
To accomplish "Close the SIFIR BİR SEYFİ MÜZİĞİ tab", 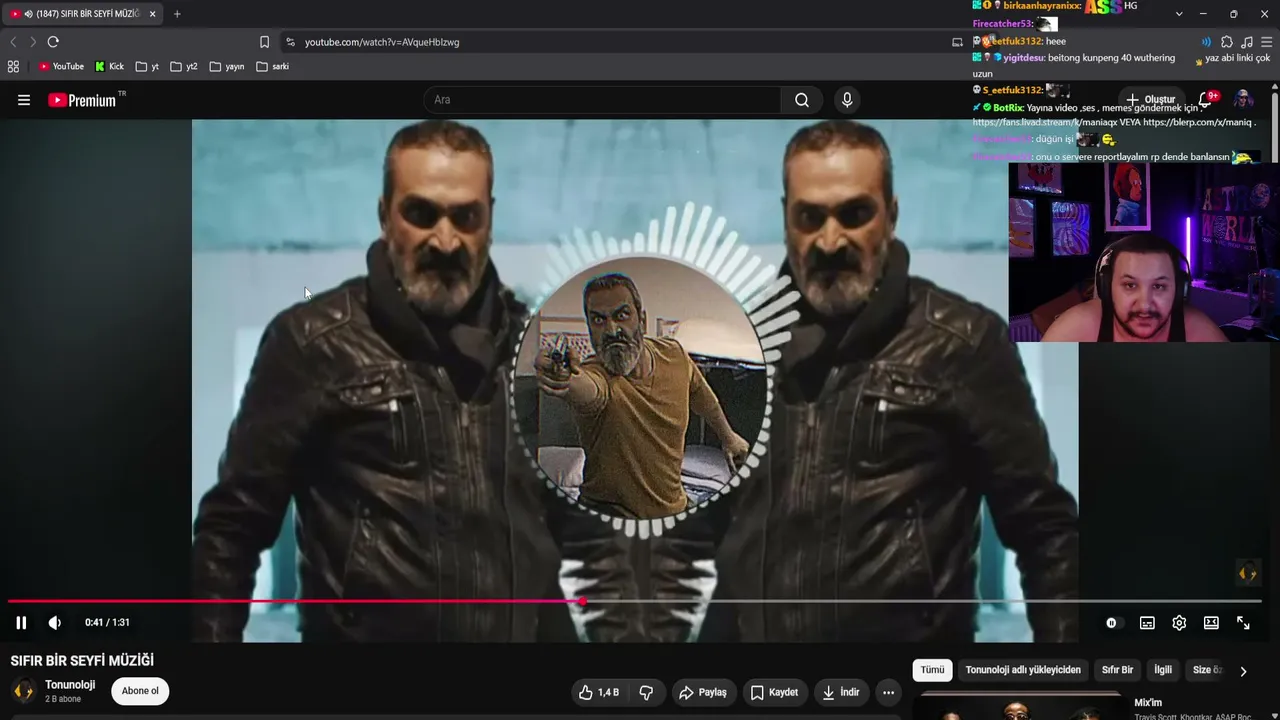I will click(x=152, y=14).
